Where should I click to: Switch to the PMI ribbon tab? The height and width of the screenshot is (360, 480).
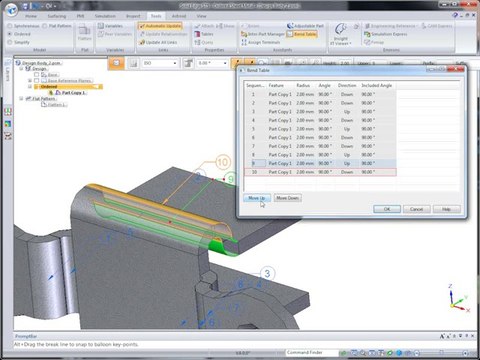tap(80, 16)
